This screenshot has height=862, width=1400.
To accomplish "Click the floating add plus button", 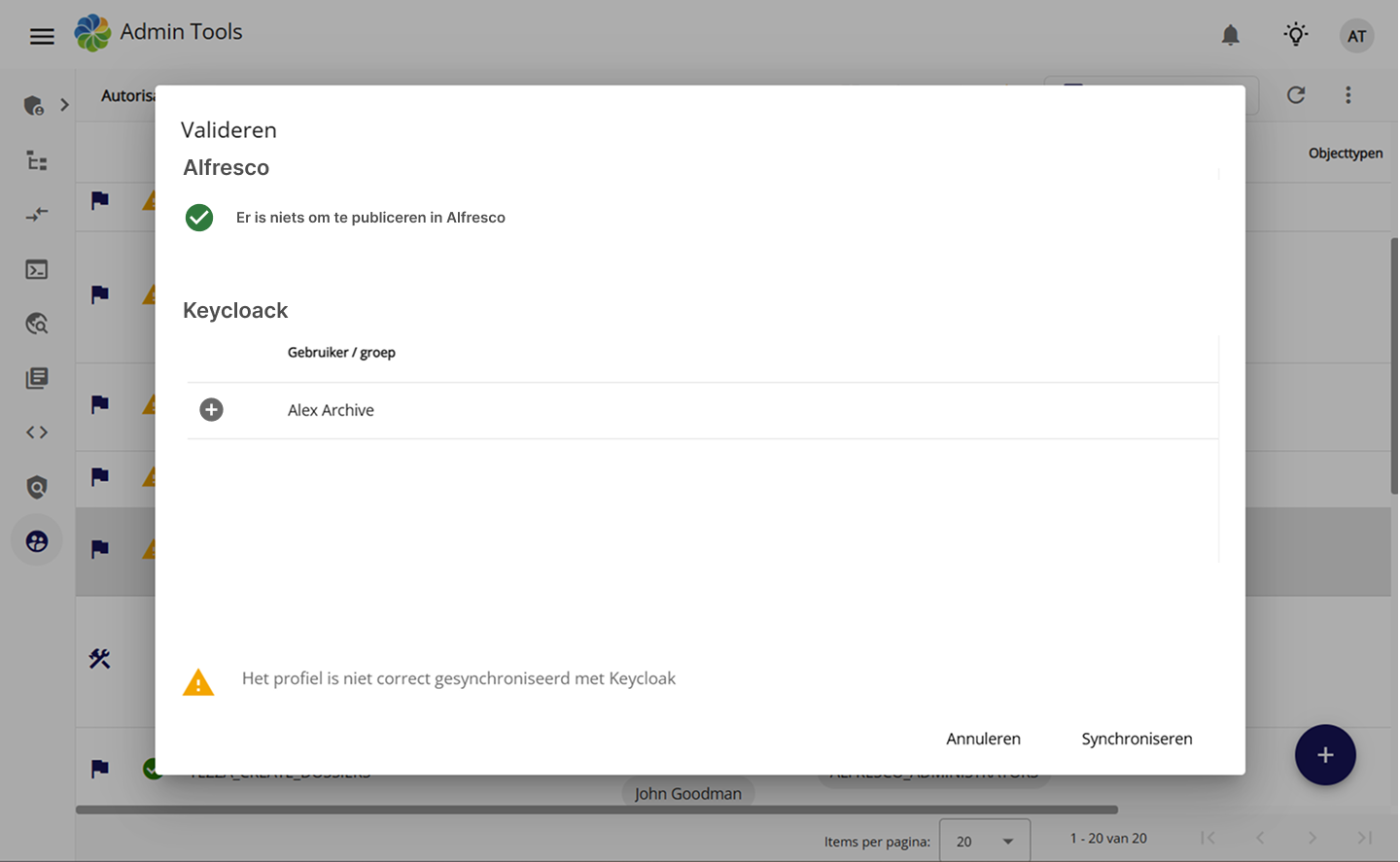I will tap(1324, 755).
